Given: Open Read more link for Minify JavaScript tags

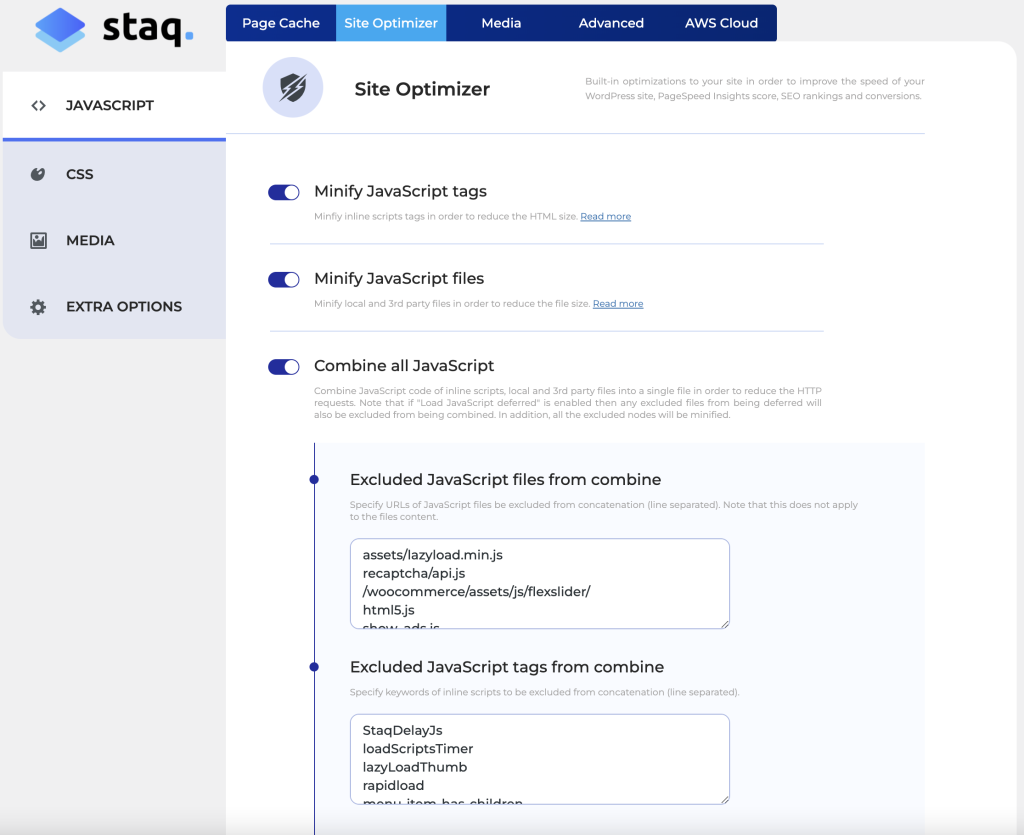Looking at the screenshot, I should (605, 217).
